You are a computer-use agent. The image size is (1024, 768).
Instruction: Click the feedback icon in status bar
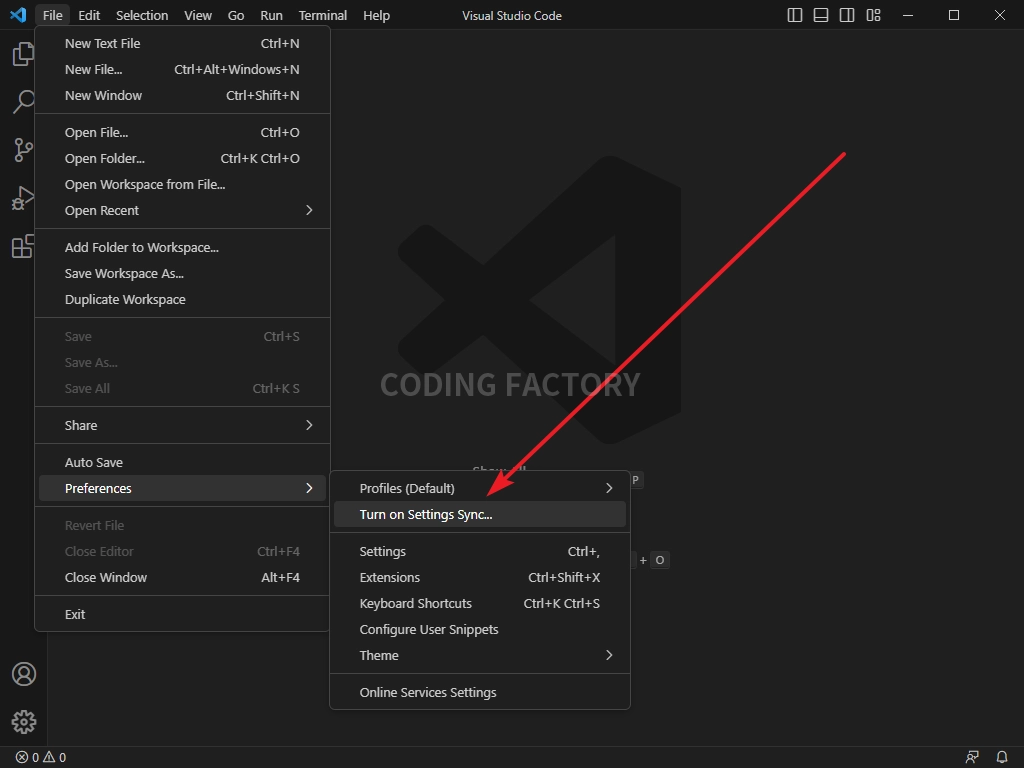972,758
